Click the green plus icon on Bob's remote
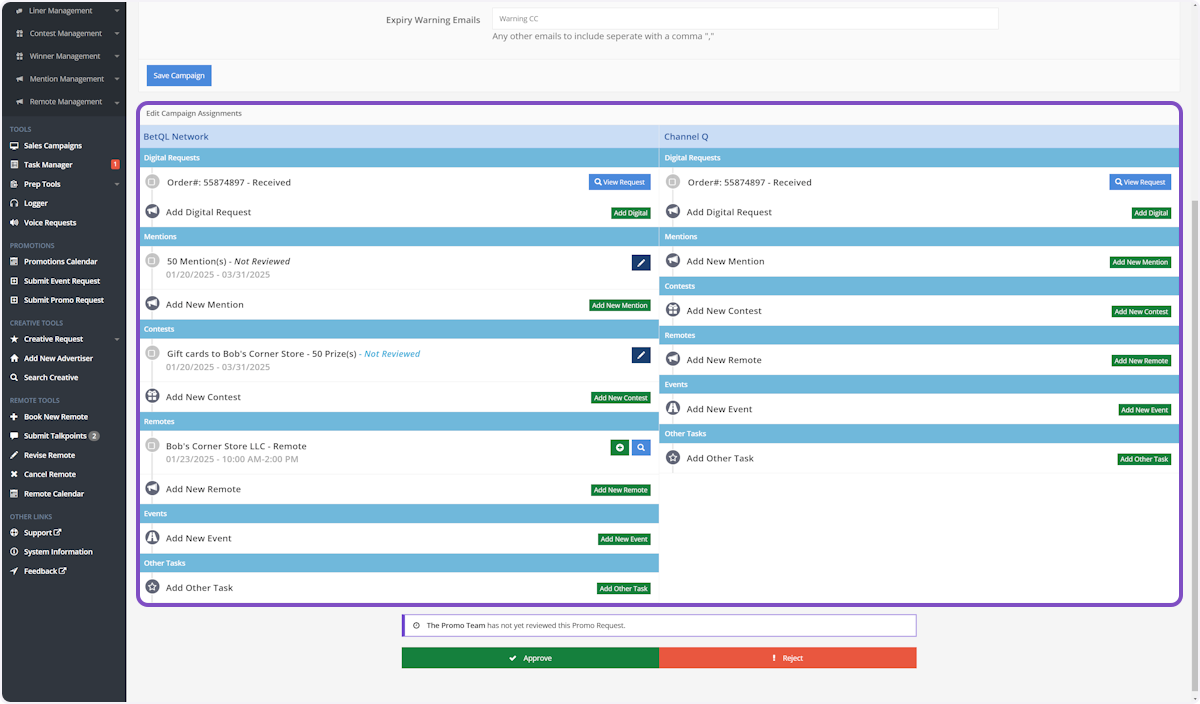This screenshot has height=704, width=1200. click(x=620, y=448)
